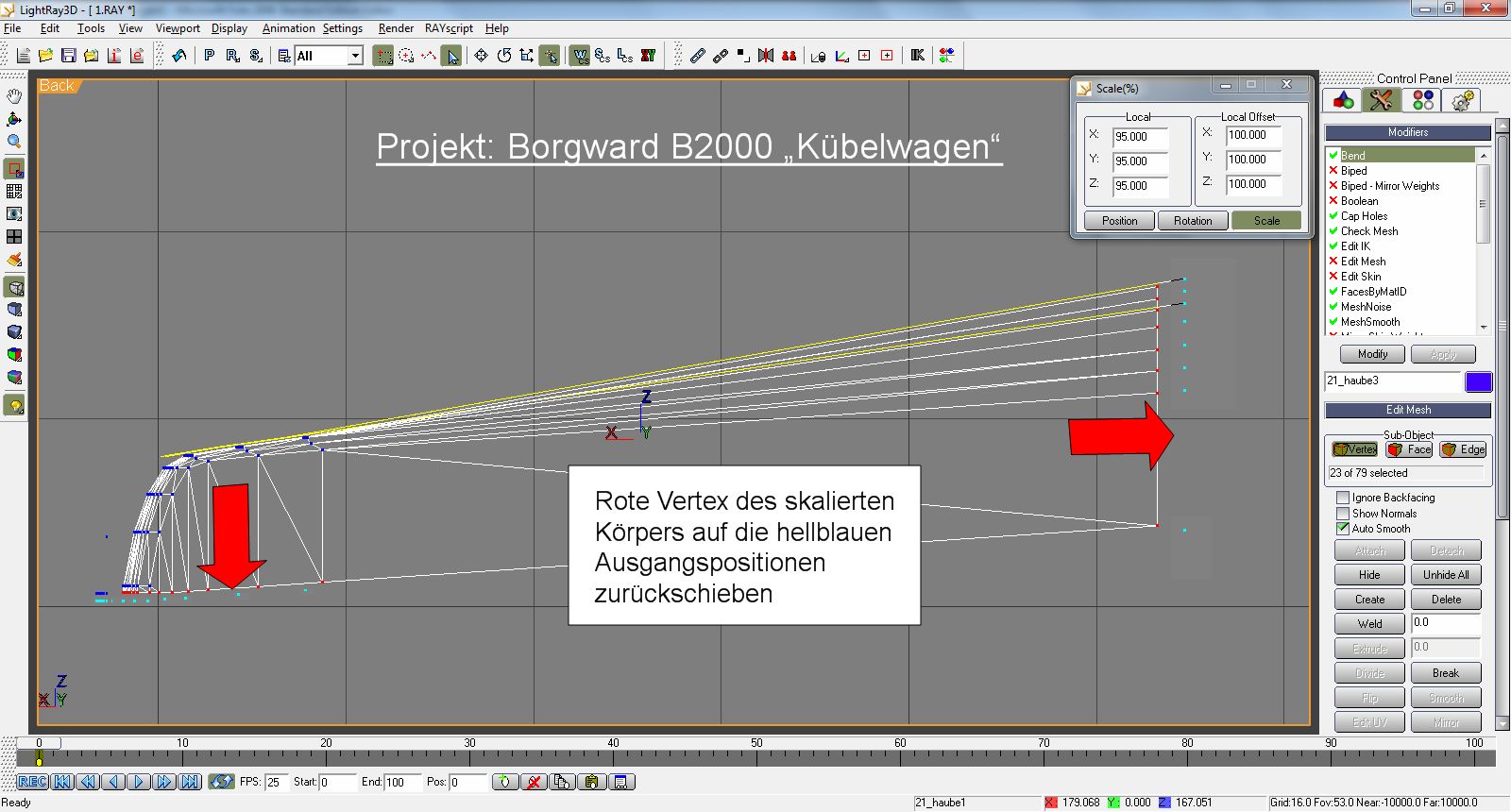Select the rectangular selection region tool
This screenshot has height=812, width=1511.
[383, 56]
